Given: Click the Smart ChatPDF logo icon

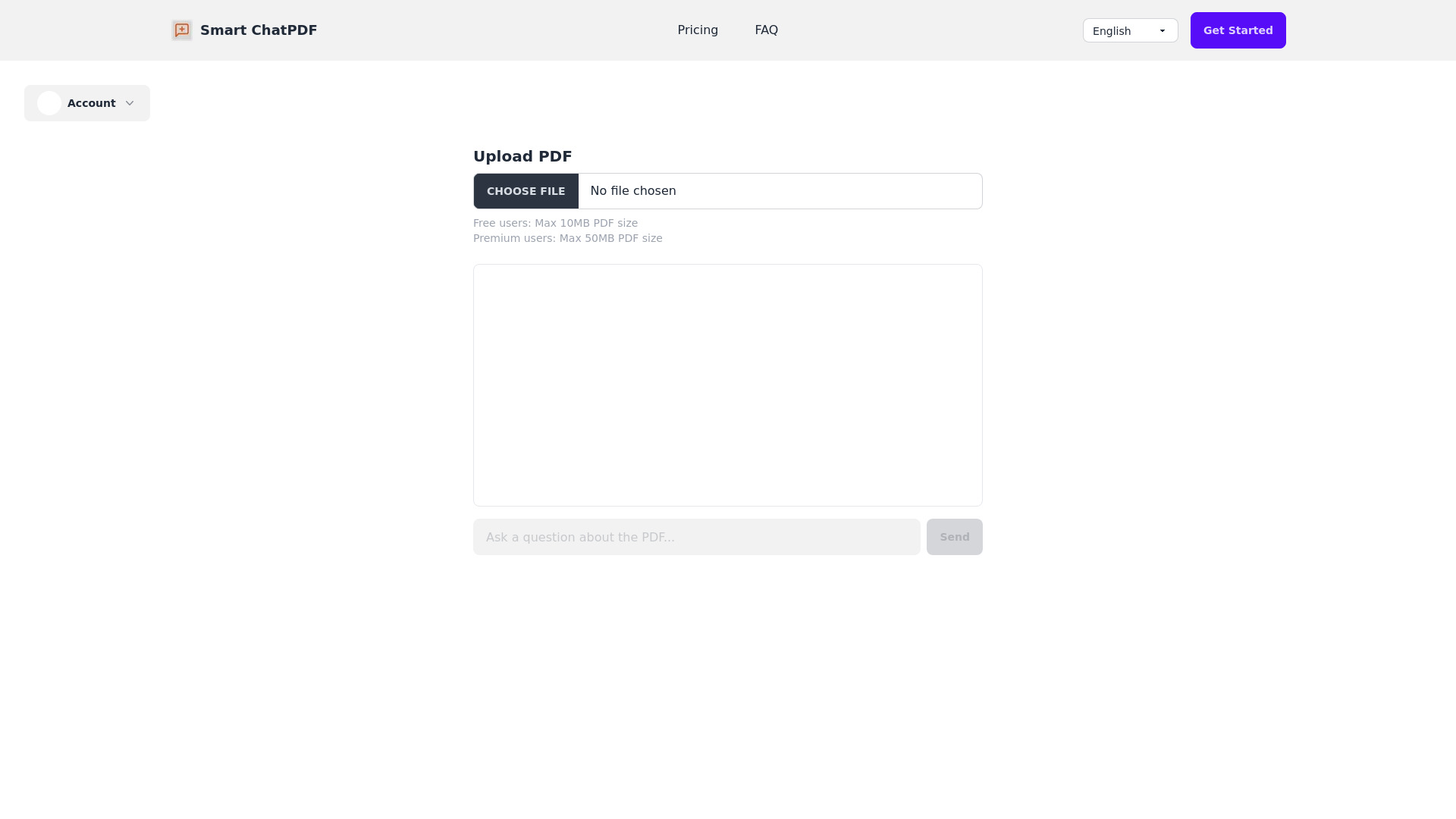Looking at the screenshot, I should (x=181, y=30).
